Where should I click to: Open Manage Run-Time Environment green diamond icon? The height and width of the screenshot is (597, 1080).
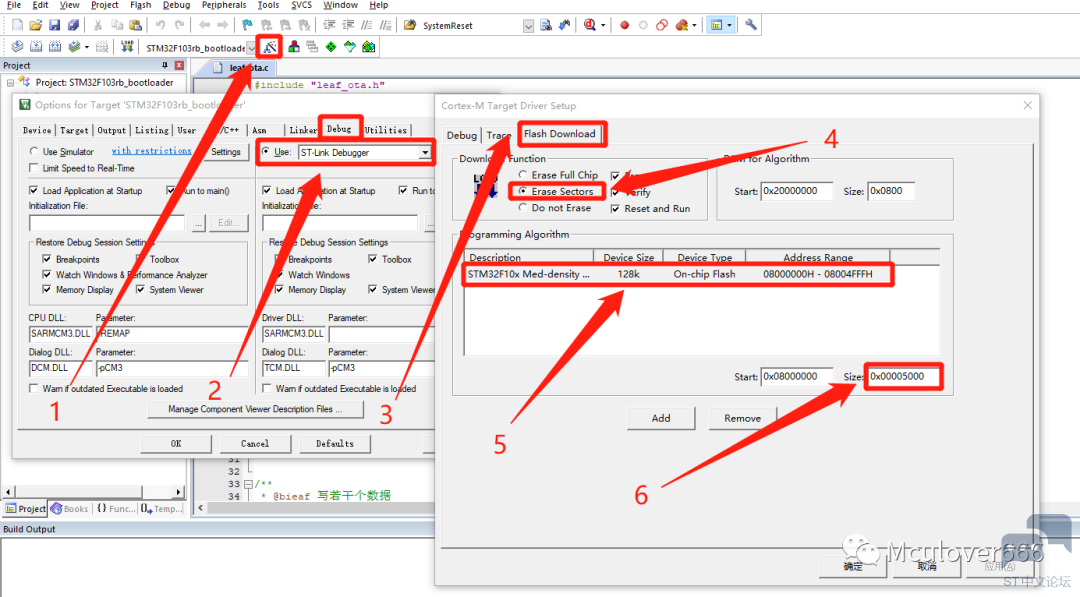point(331,47)
